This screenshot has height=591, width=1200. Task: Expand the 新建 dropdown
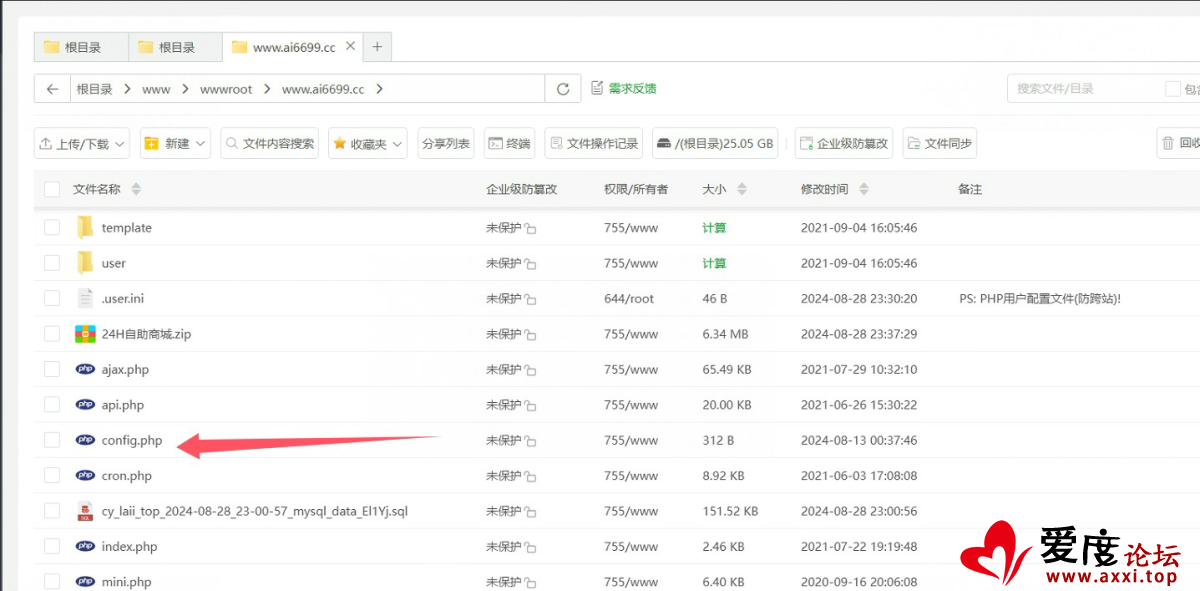pos(175,143)
